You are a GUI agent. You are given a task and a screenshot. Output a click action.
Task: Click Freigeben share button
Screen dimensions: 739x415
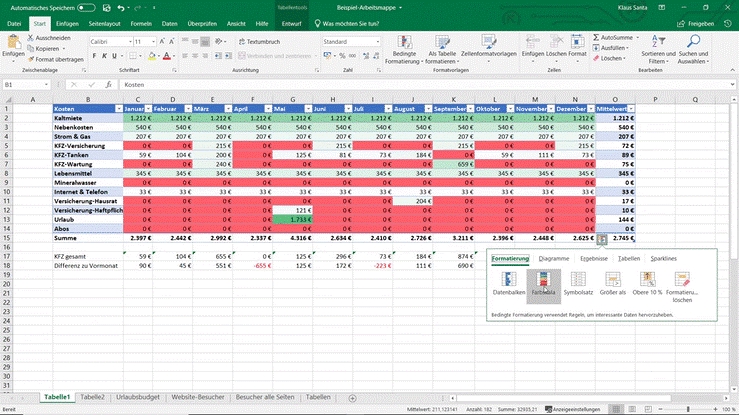pos(696,24)
